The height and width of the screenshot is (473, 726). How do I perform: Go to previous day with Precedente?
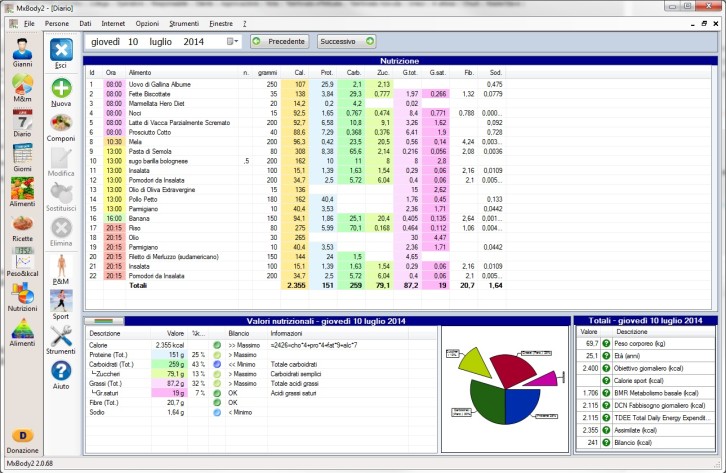pos(279,42)
